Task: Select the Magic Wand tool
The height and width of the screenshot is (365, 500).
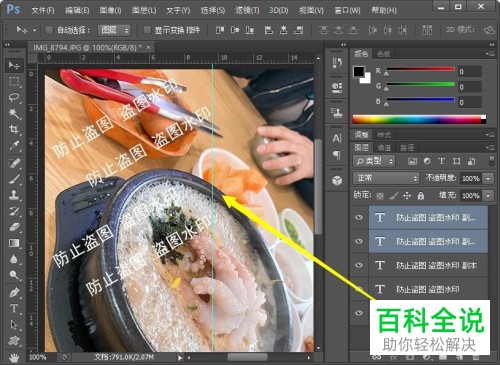Action: (x=14, y=113)
